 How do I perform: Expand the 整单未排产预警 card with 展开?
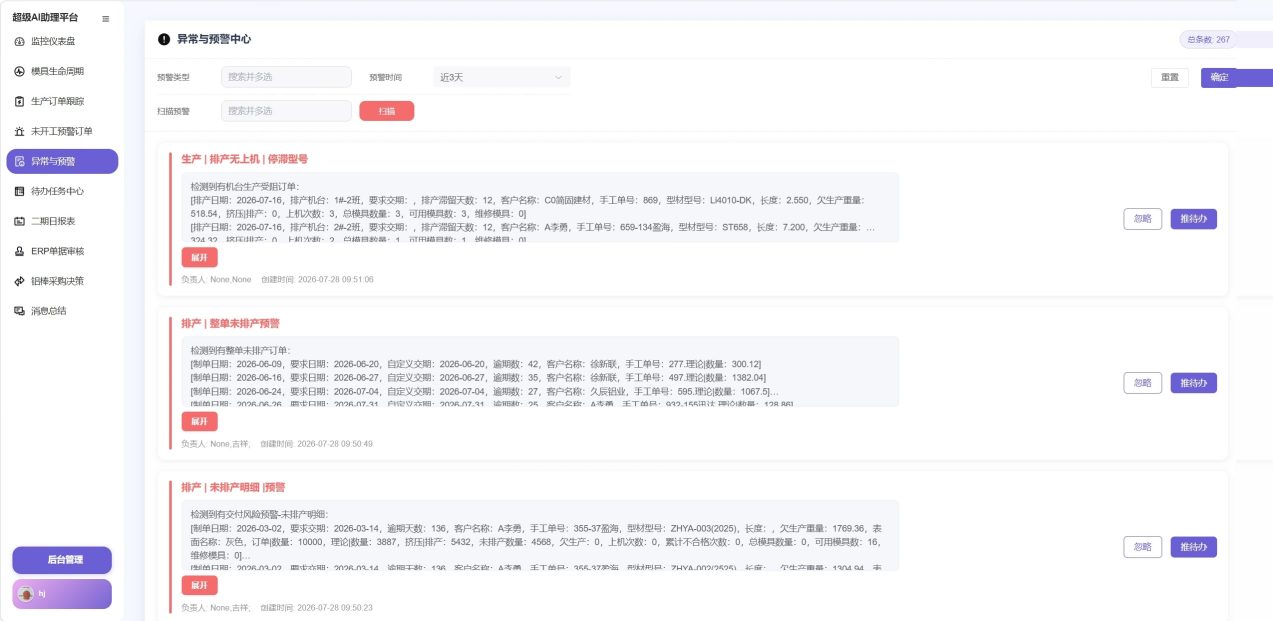click(x=199, y=422)
